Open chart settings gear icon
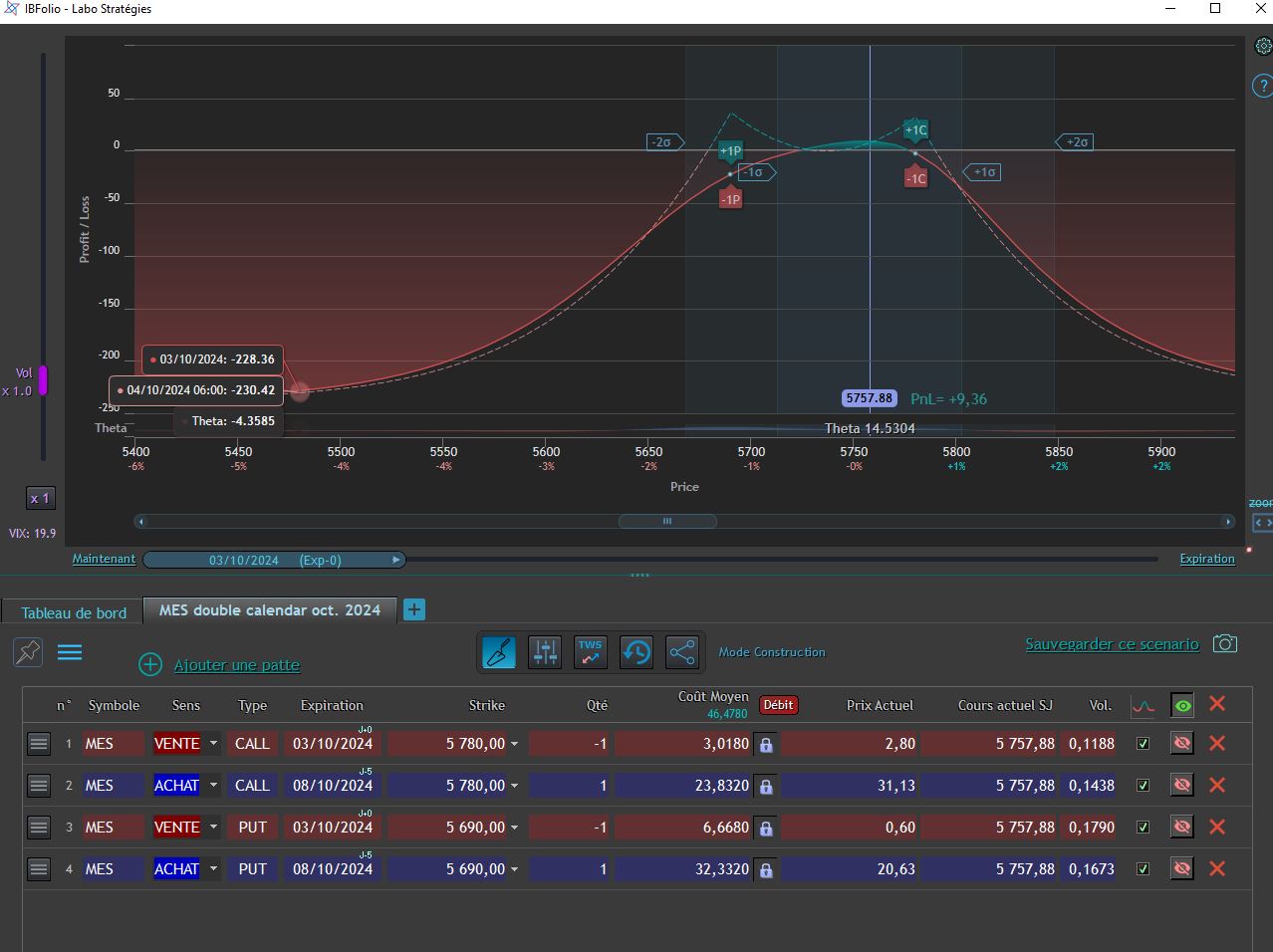Screen dimensions: 1273x952 [1263, 46]
